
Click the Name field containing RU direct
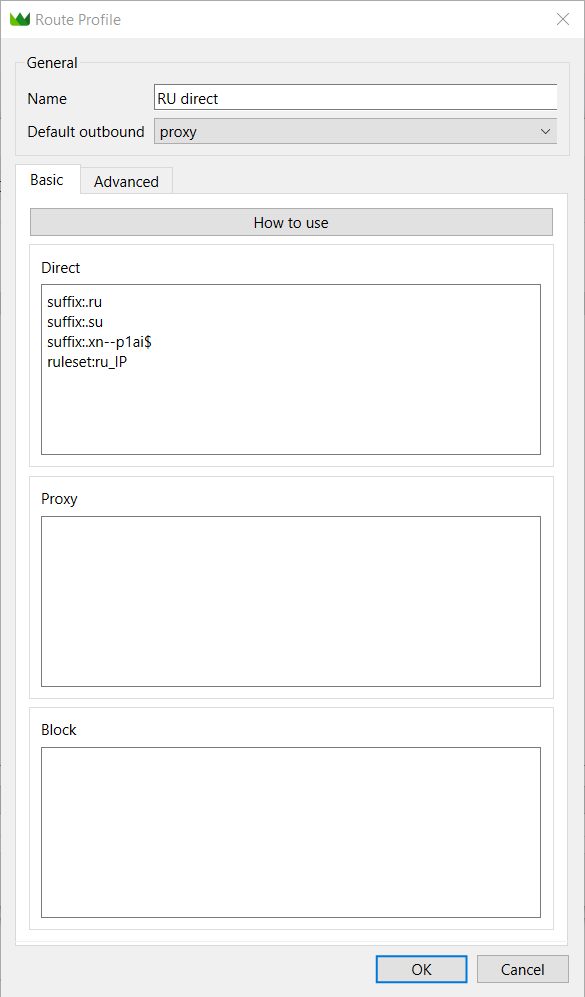[x=355, y=99]
